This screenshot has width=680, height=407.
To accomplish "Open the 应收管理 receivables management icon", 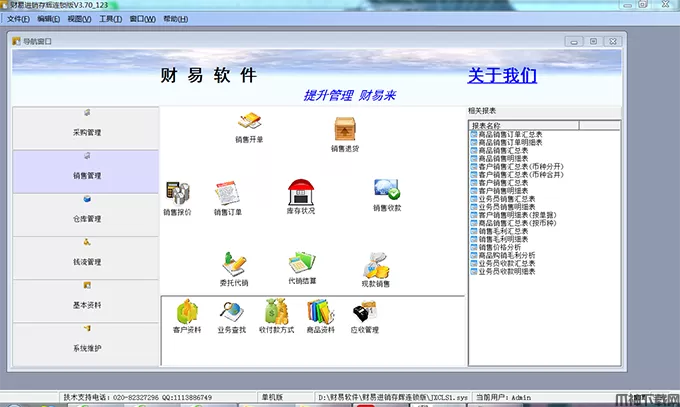I will tap(365, 316).
